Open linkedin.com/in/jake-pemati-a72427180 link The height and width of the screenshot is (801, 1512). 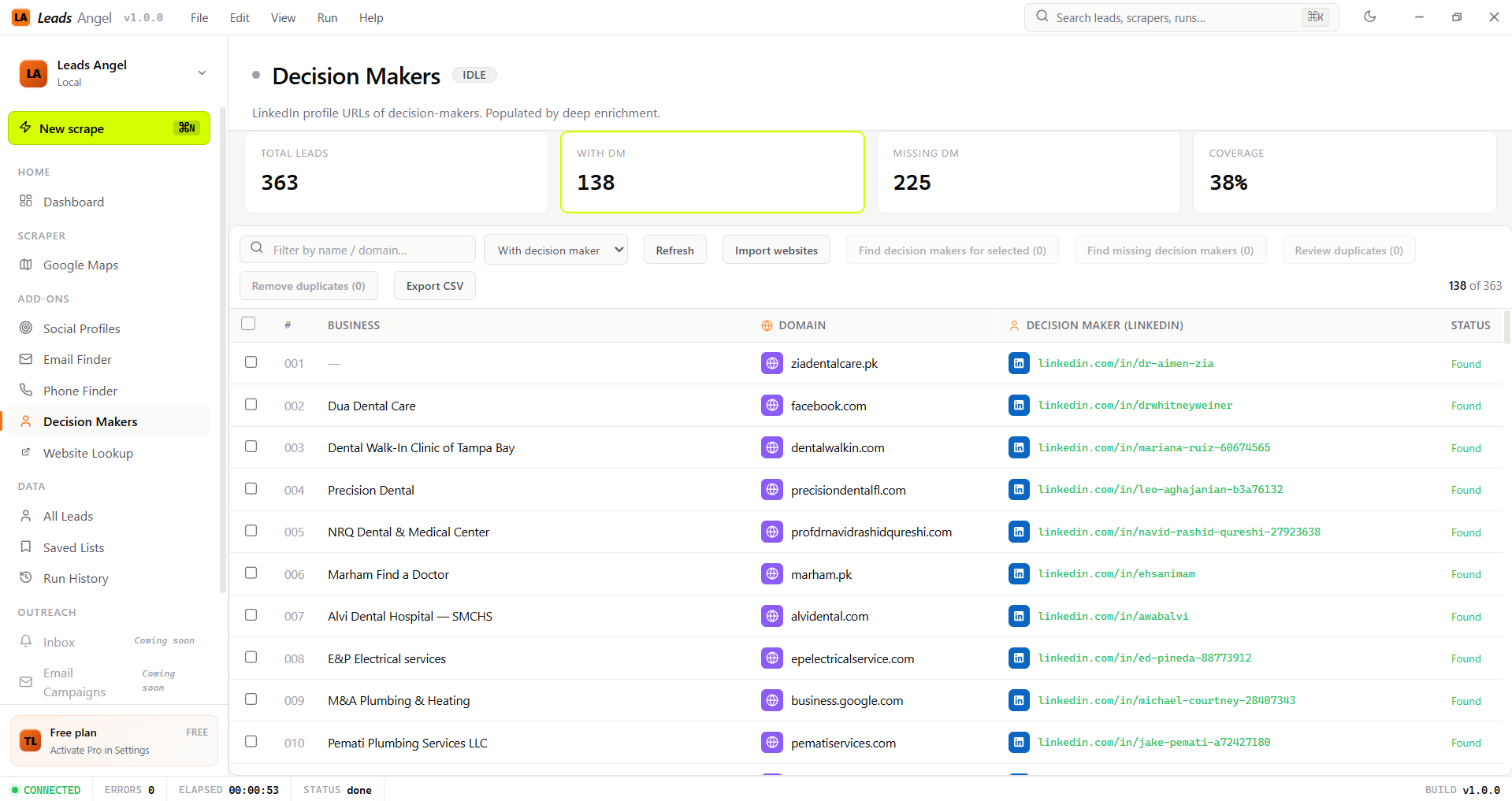[x=1154, y=742]
